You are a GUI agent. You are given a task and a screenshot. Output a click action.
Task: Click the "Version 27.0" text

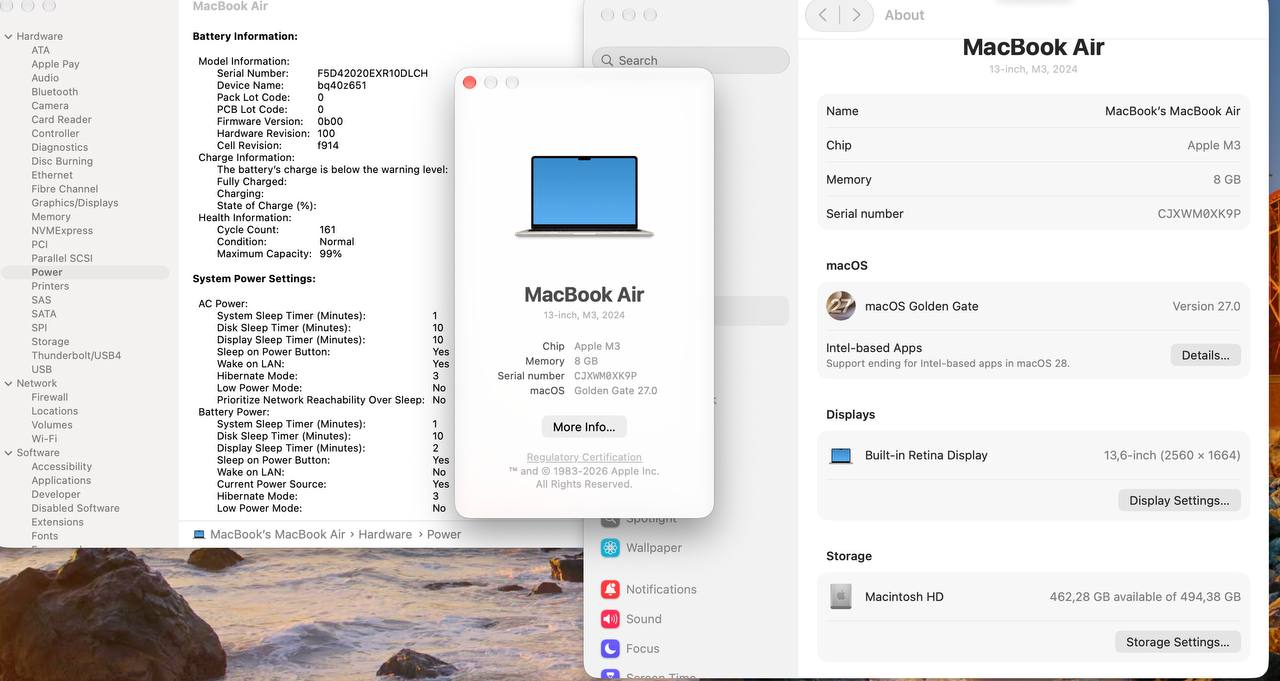tap(1206, 306)
